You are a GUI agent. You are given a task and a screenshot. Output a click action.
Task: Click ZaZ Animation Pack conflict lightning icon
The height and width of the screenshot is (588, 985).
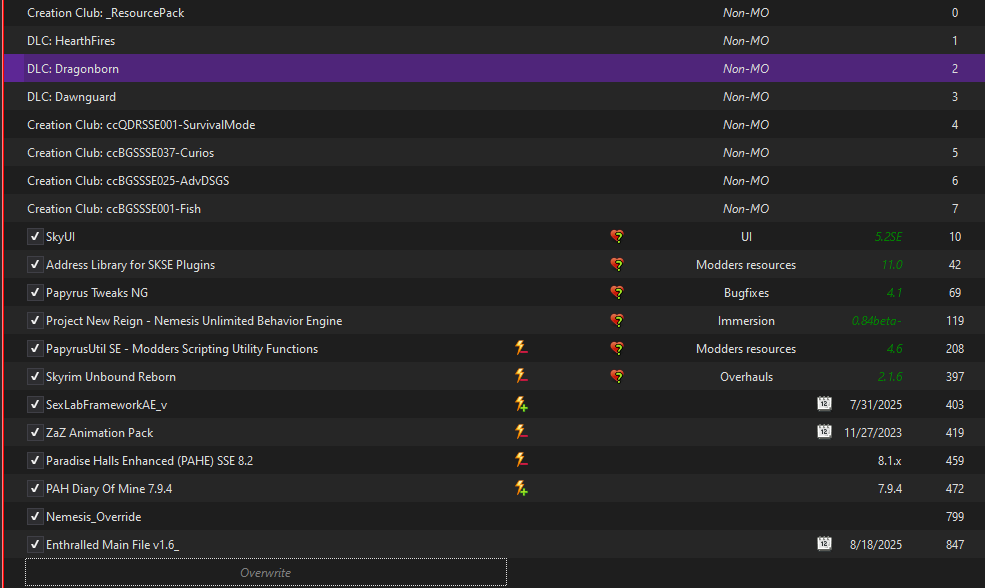[x=521, y=432]
